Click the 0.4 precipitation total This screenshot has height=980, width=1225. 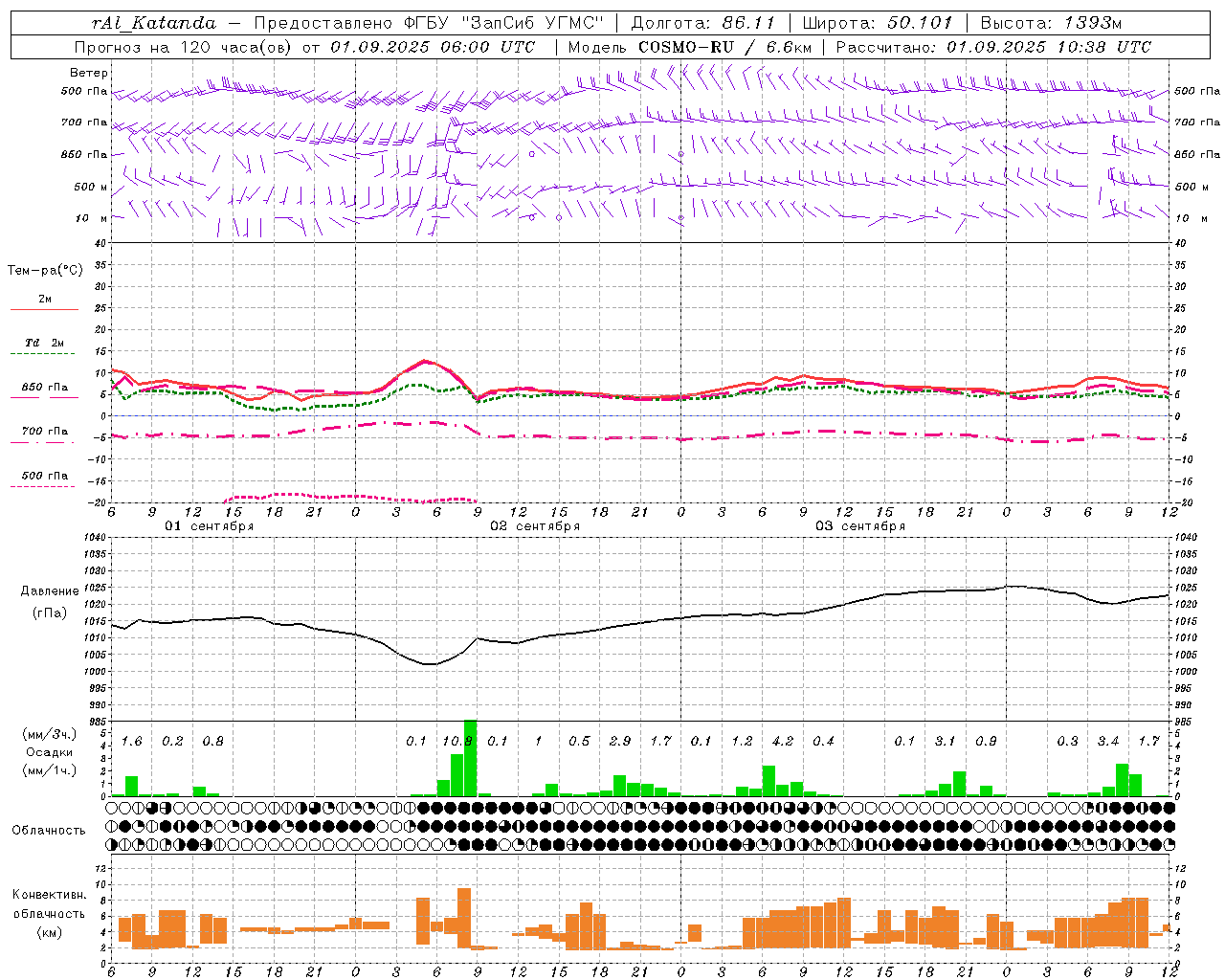tap(823, 742)
